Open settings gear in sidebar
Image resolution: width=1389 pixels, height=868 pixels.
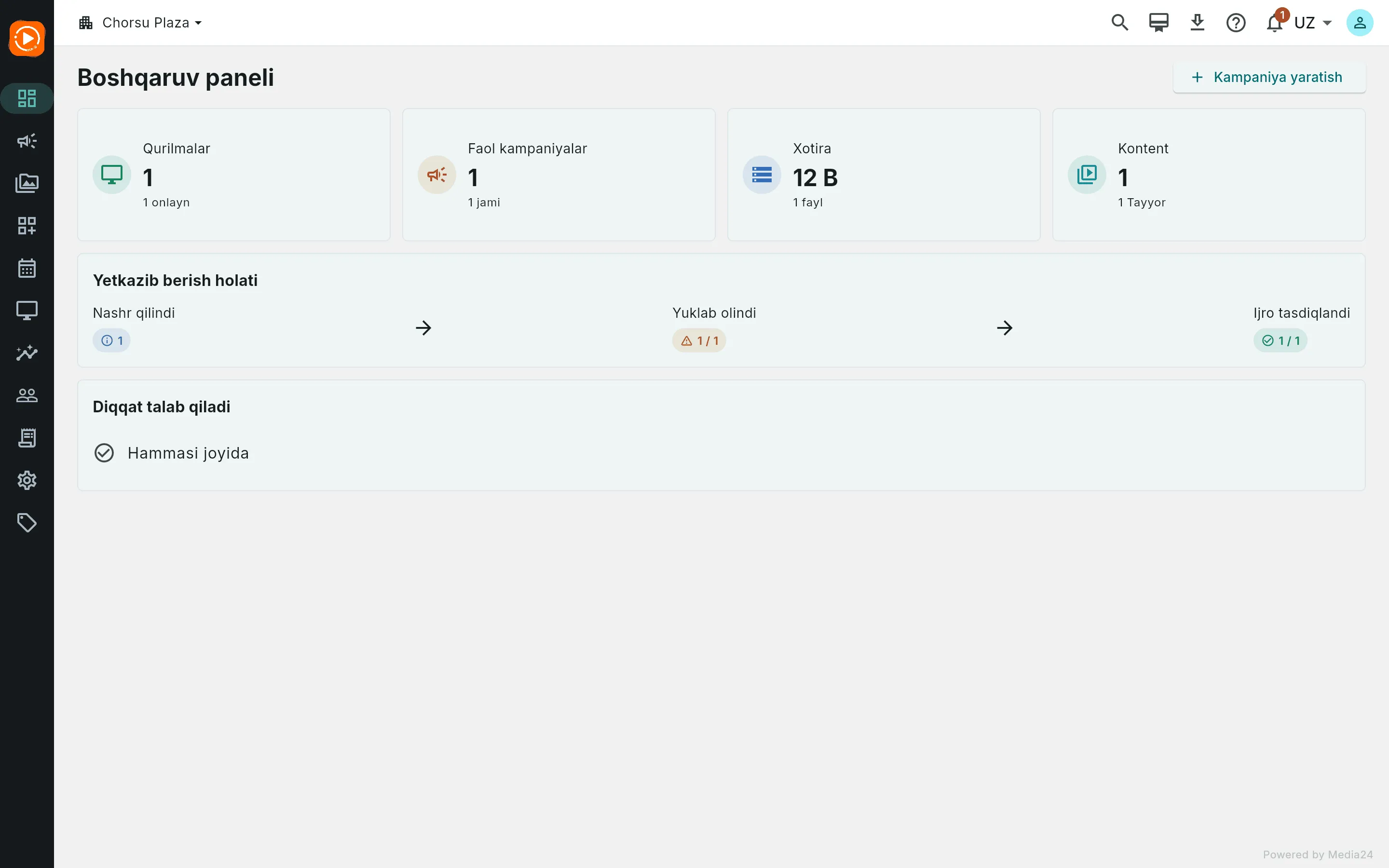tap(27, 480)
